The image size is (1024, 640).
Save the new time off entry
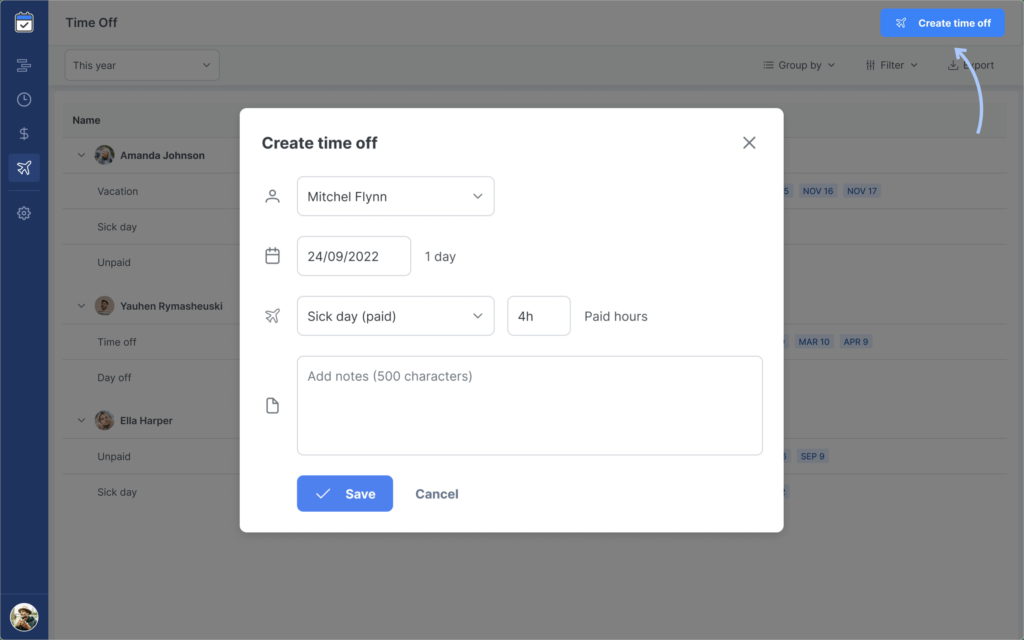[x=344, y=493]
